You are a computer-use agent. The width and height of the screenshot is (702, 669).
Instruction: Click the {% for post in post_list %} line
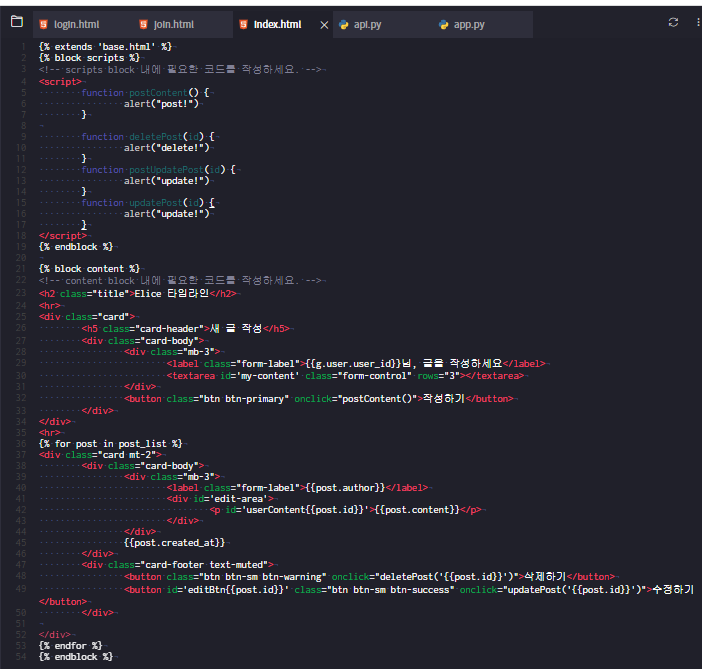pos(110,444)
